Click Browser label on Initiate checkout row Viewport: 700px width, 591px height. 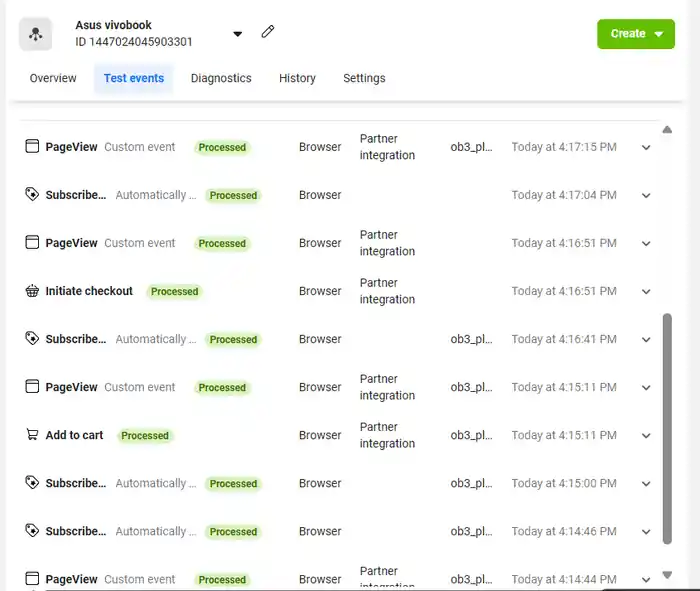320,291
